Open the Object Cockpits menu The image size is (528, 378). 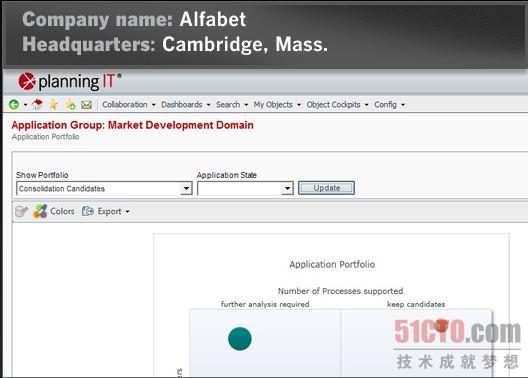[337, 105]
